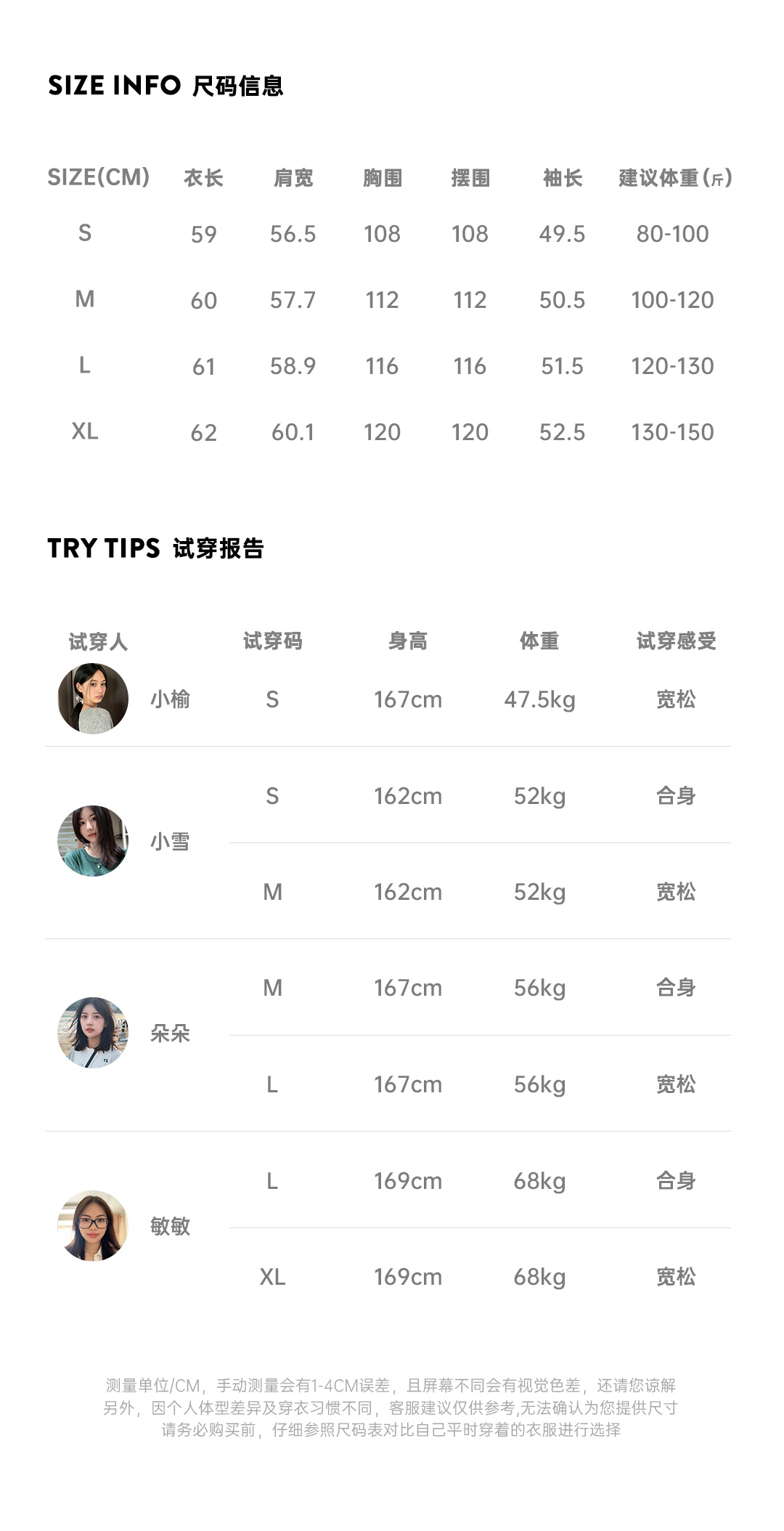This screenshot has height=1531, width=784.
Task: Click the 47.5kg weight entry
Action: (539, 699)
